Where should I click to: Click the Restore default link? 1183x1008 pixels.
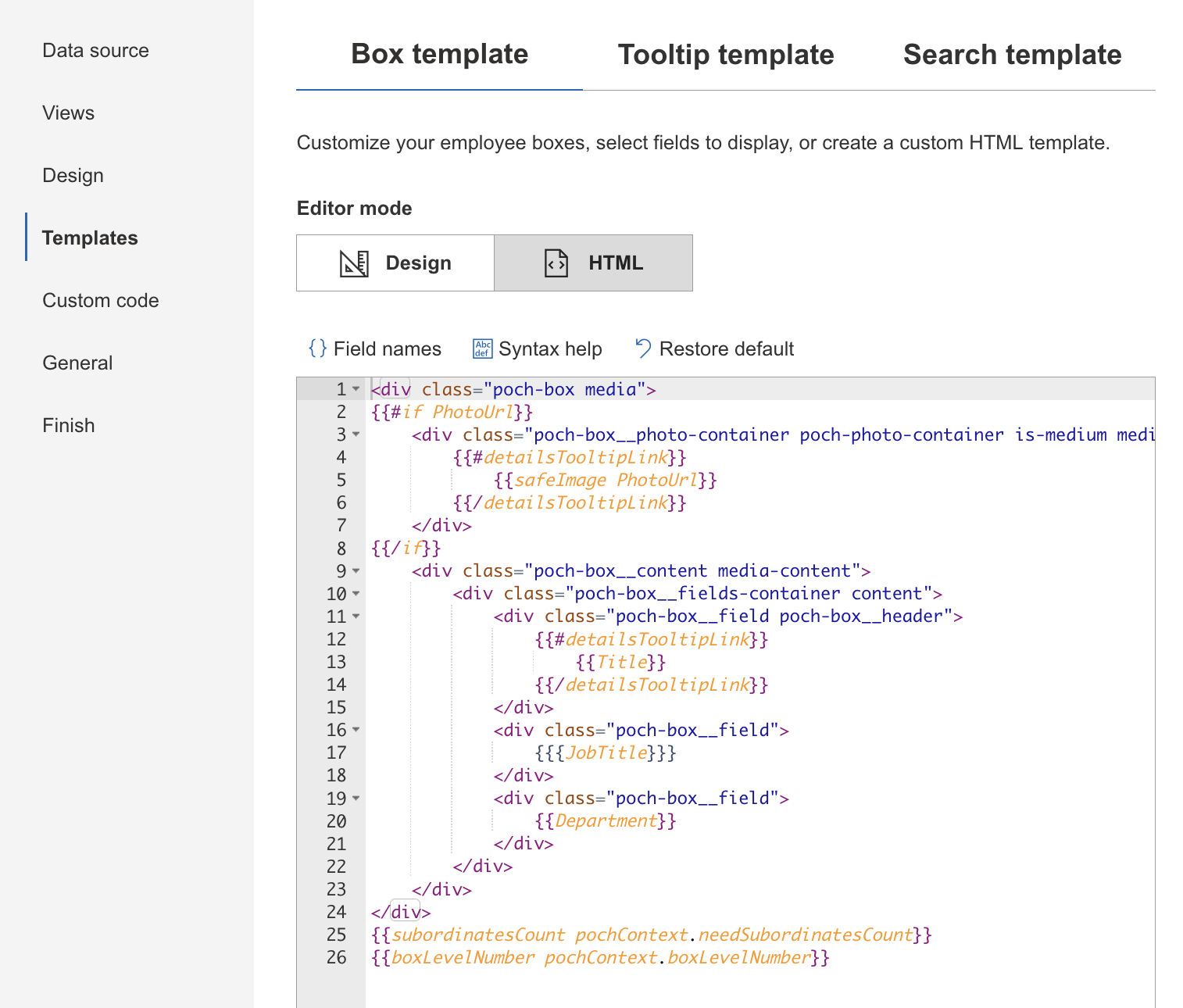(x=727, y=349)
